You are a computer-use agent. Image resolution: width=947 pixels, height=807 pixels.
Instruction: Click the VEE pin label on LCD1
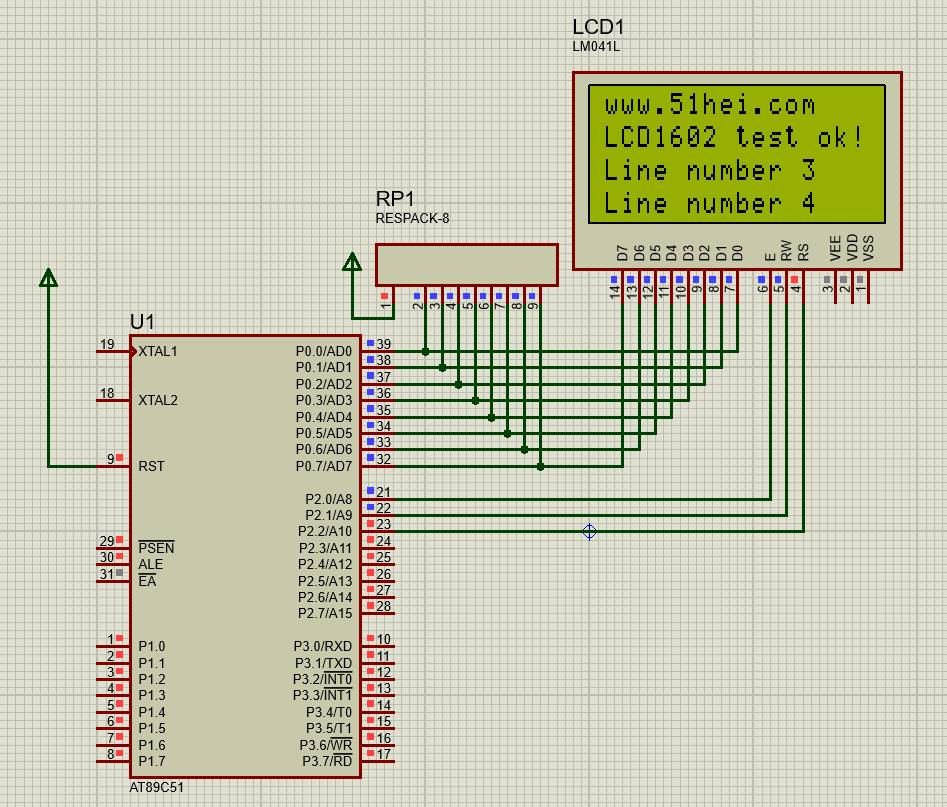pyautogui.click(x=835, y=249)
